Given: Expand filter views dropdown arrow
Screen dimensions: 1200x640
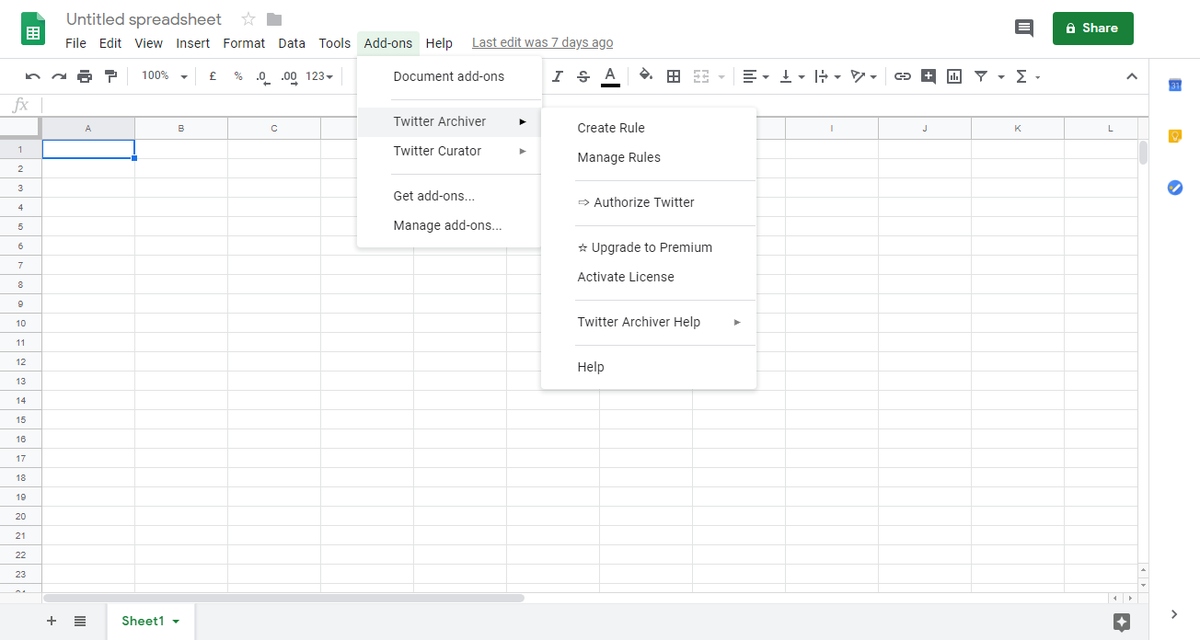Looking at the screenshot, I should click(x=1001, y=77).
